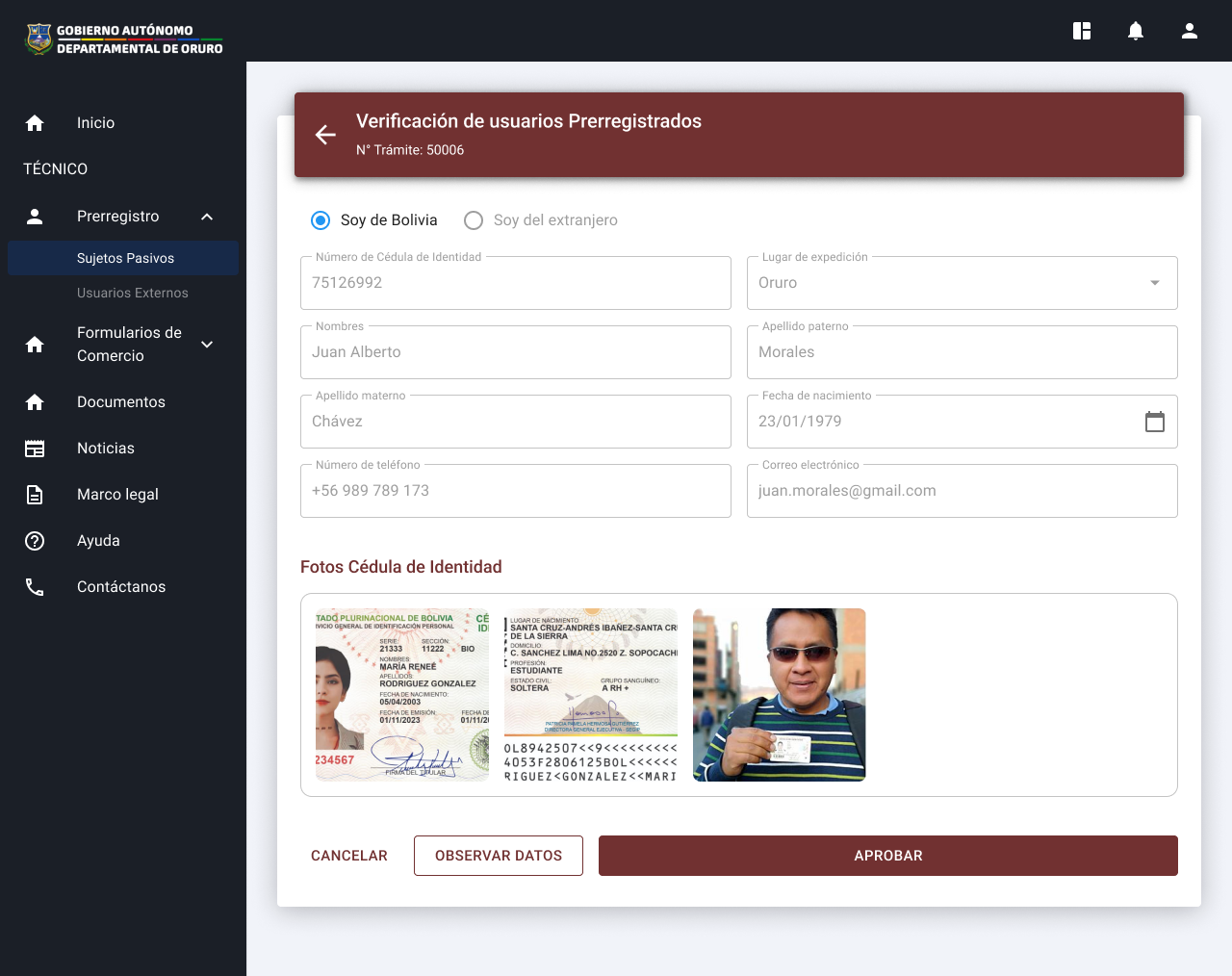
Task: Click the OBSERVAR DATOS button
Action: pos(498,856)
